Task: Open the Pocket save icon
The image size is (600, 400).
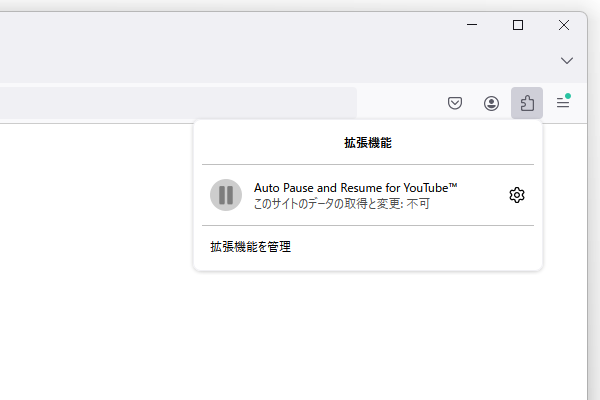Action: [455, 103]
